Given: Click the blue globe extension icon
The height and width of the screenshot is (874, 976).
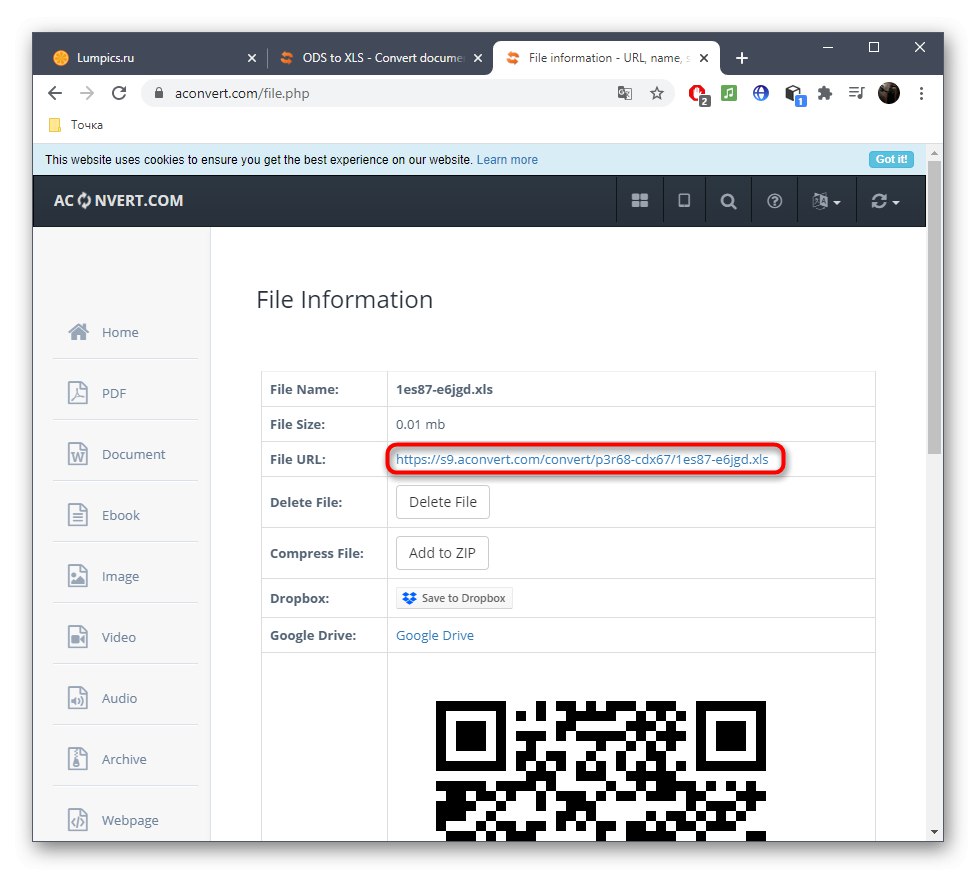Looking at the screenshot, I should 761,93.
